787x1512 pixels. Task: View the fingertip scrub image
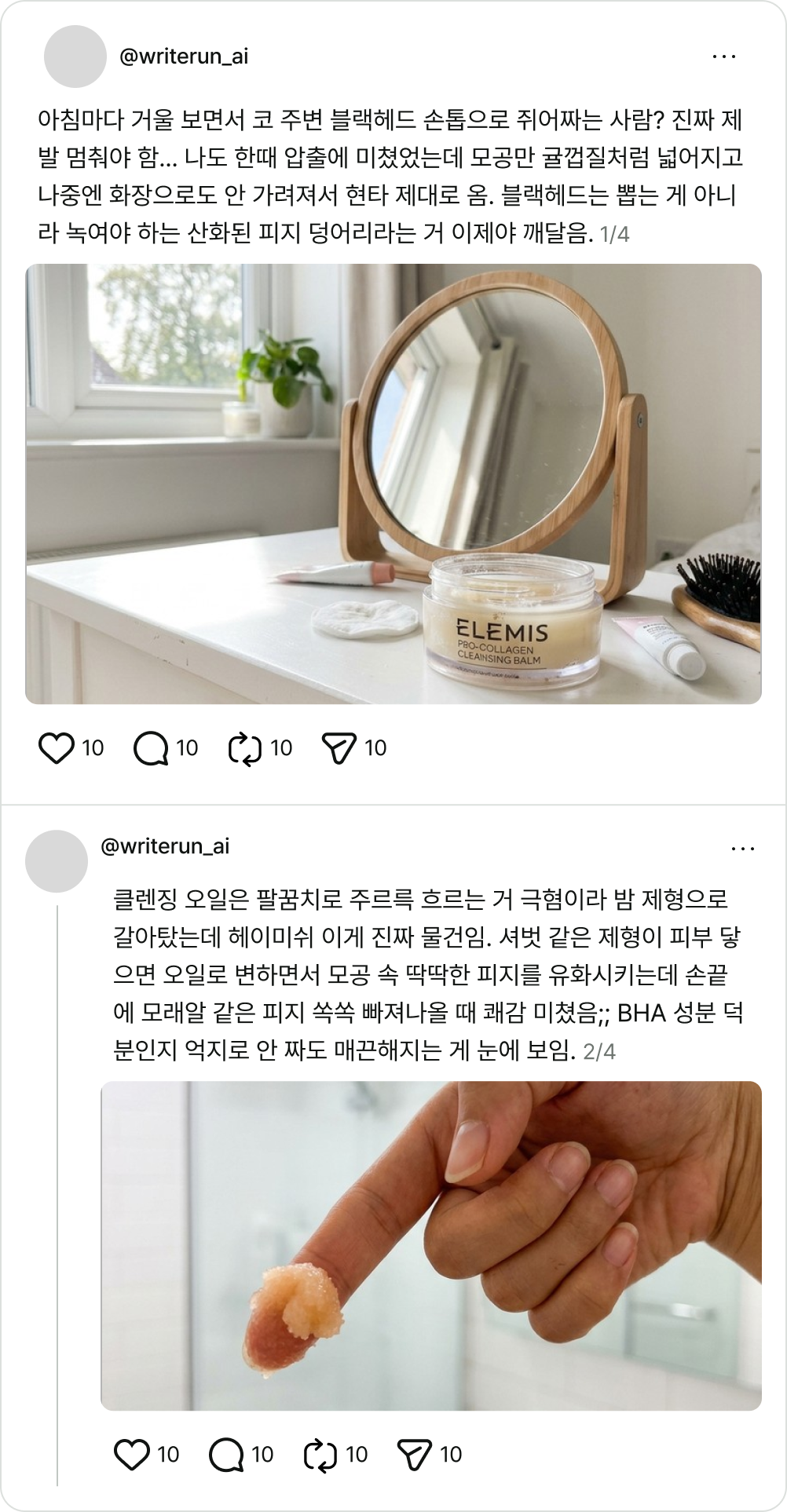pyautogui.click(x=431, y=1246)
